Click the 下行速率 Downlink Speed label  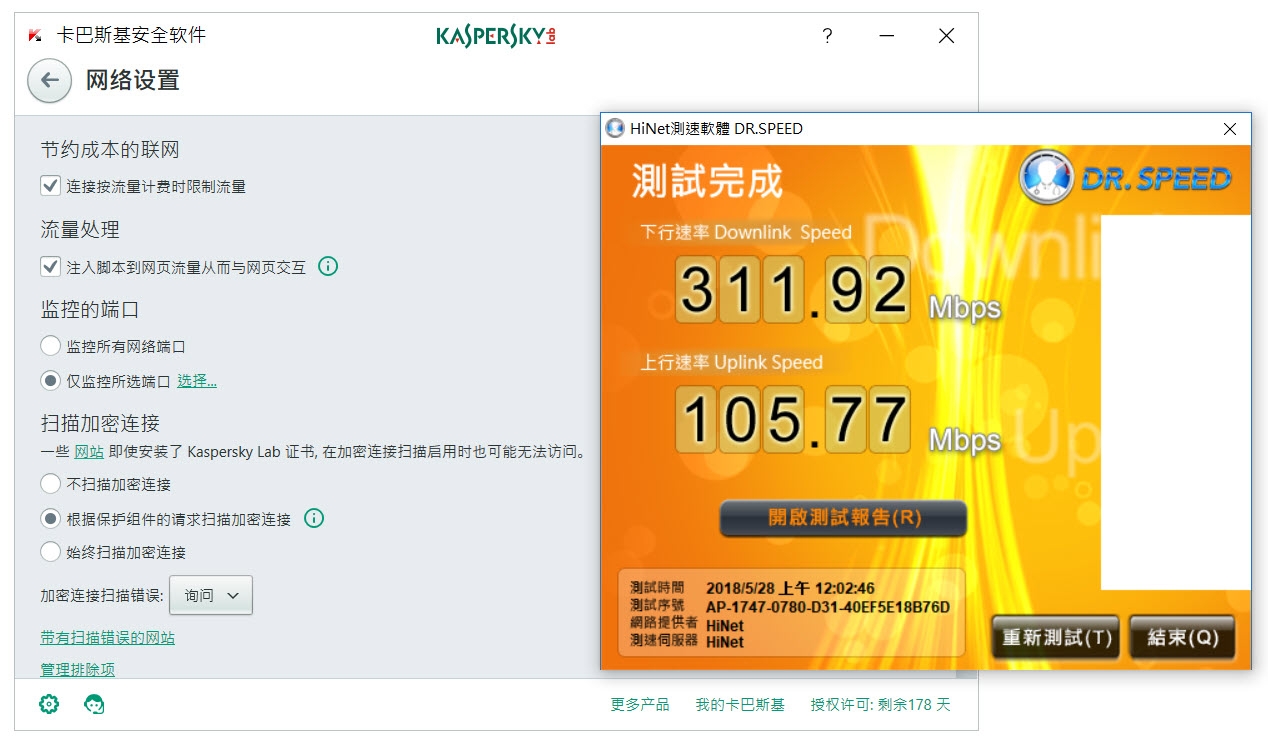coord(746,232)
